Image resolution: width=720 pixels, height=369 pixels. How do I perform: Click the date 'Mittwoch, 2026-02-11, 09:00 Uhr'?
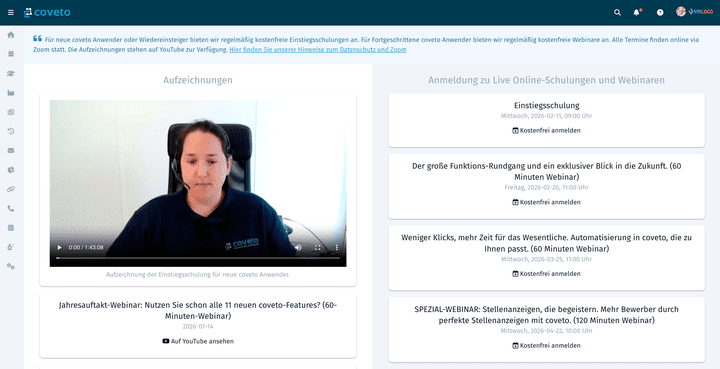pyautogui.click(x=546, y=116)
